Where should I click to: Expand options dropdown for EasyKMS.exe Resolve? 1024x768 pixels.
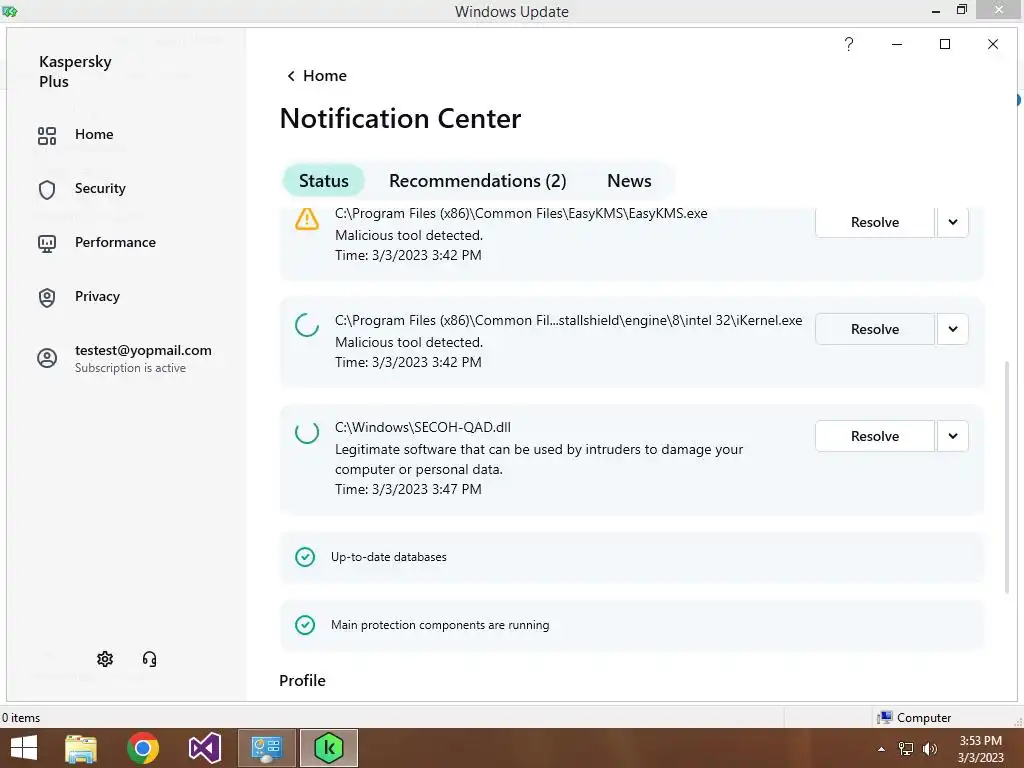click(953, 222)
